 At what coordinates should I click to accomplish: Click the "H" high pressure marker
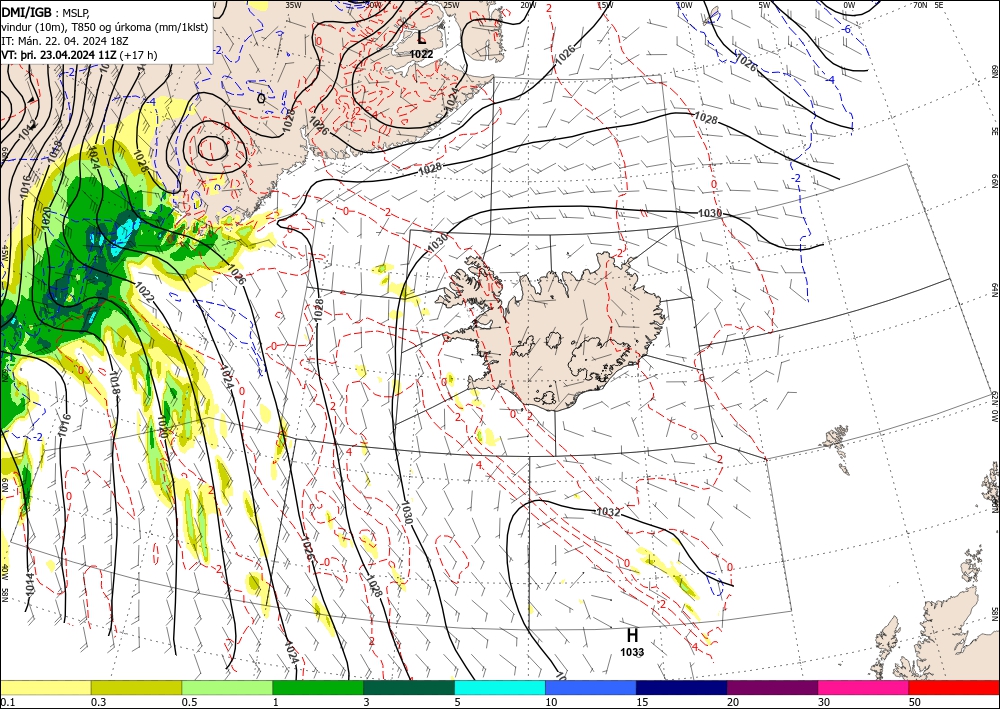pos(632,636)
